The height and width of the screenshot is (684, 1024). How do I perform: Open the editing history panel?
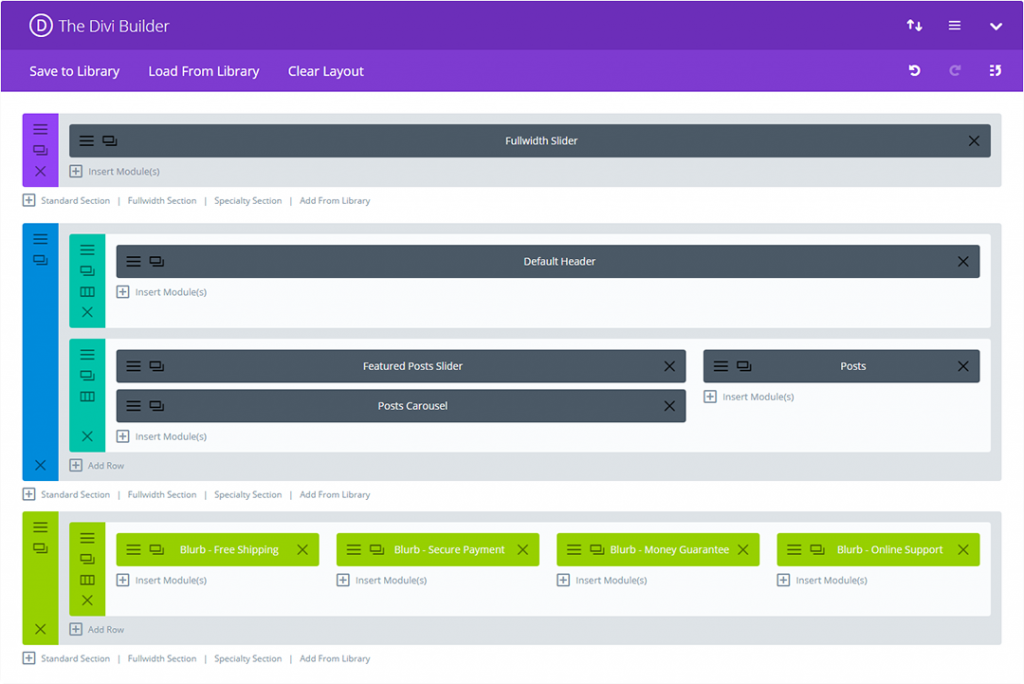click(995, 71)
